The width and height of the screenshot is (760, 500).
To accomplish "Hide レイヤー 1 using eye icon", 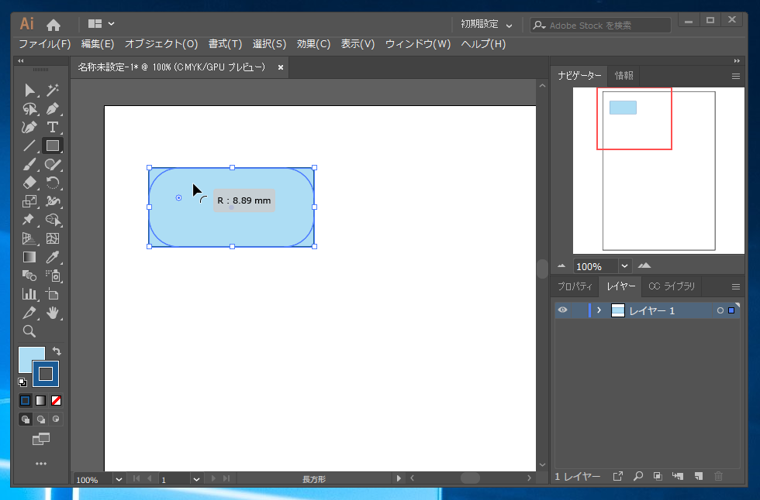I will pos(562,311).
